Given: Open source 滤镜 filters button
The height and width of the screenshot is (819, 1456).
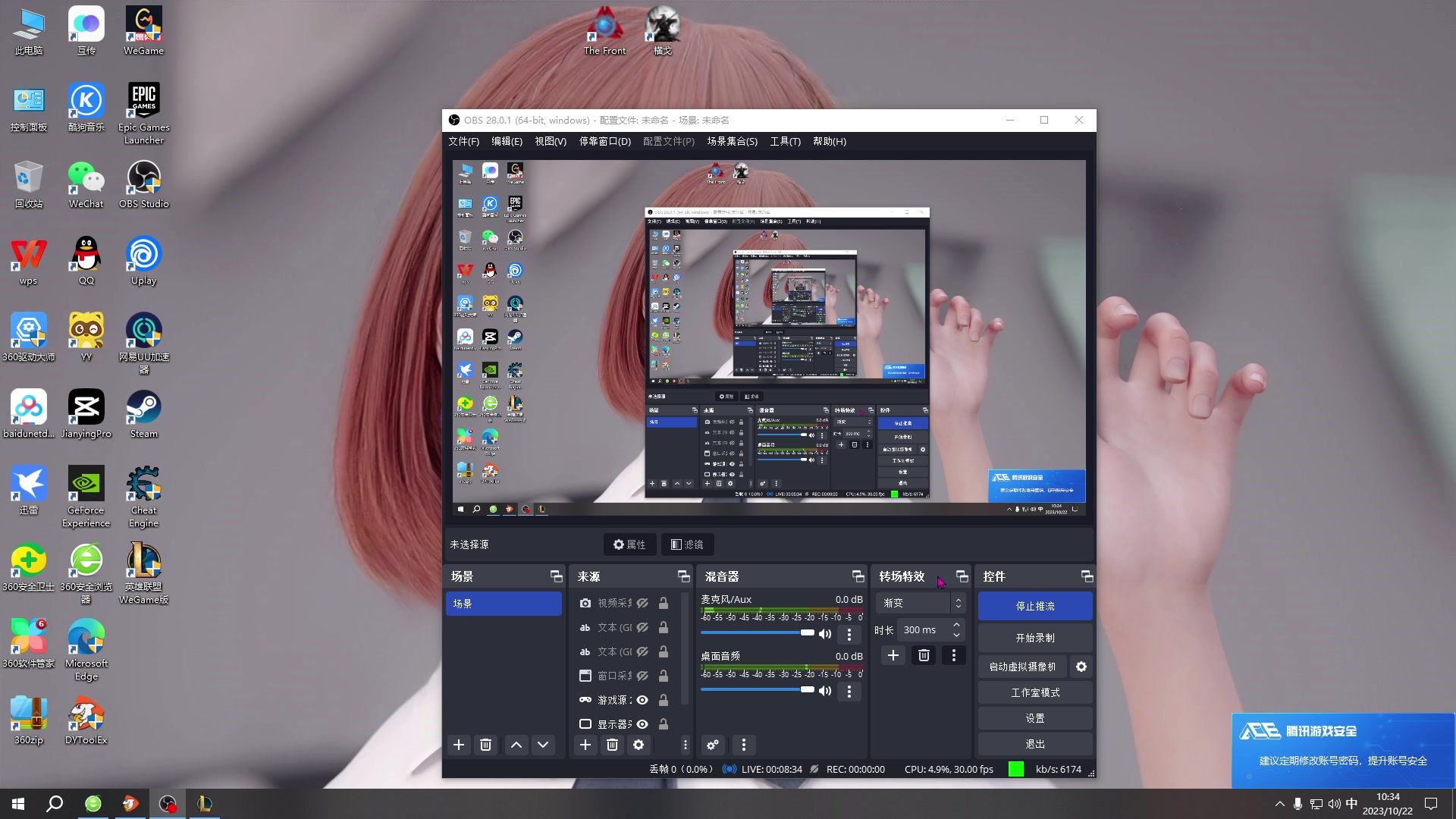Looking at the screenshot, I should pos(687,544).
